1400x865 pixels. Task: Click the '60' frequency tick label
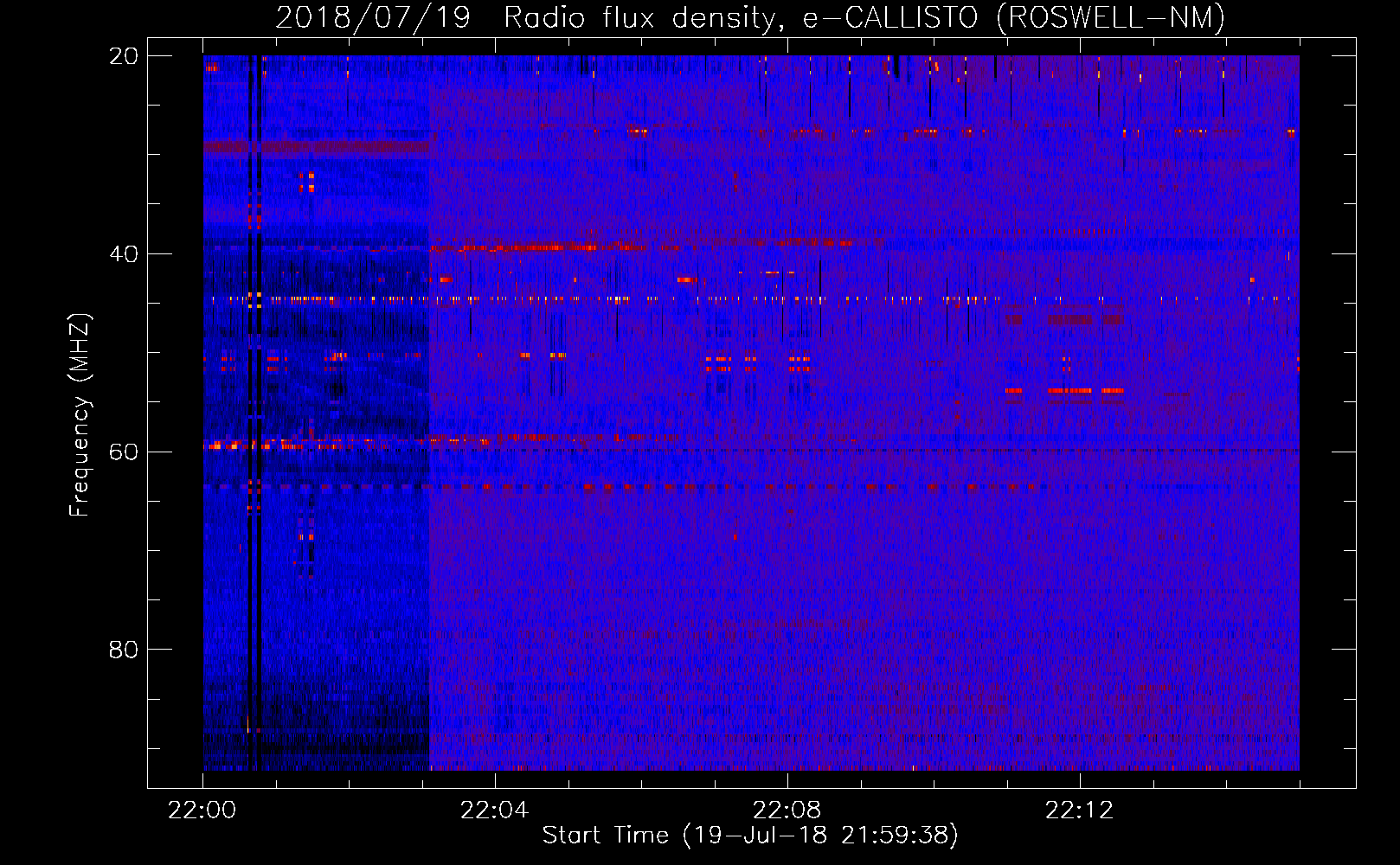click(x=124, y=452)
